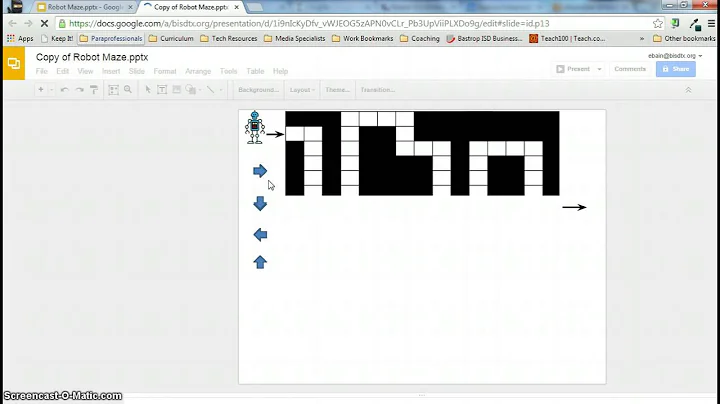Switch to the Robot Maze.pptx browser tab
This screenshot has width=720, height=404.
click(x=85, y=7)
